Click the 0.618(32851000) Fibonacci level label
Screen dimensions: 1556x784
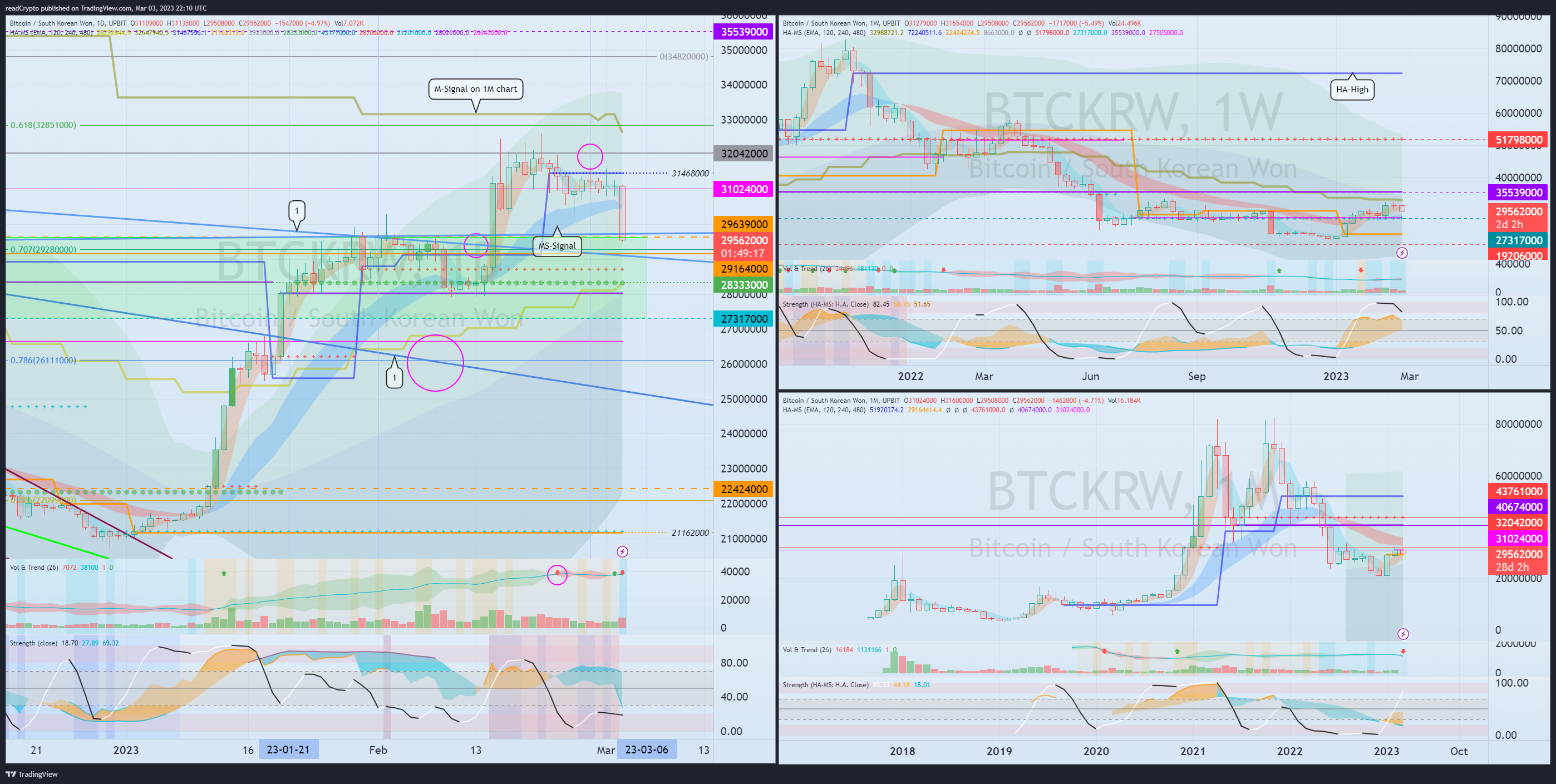[43, 125]
